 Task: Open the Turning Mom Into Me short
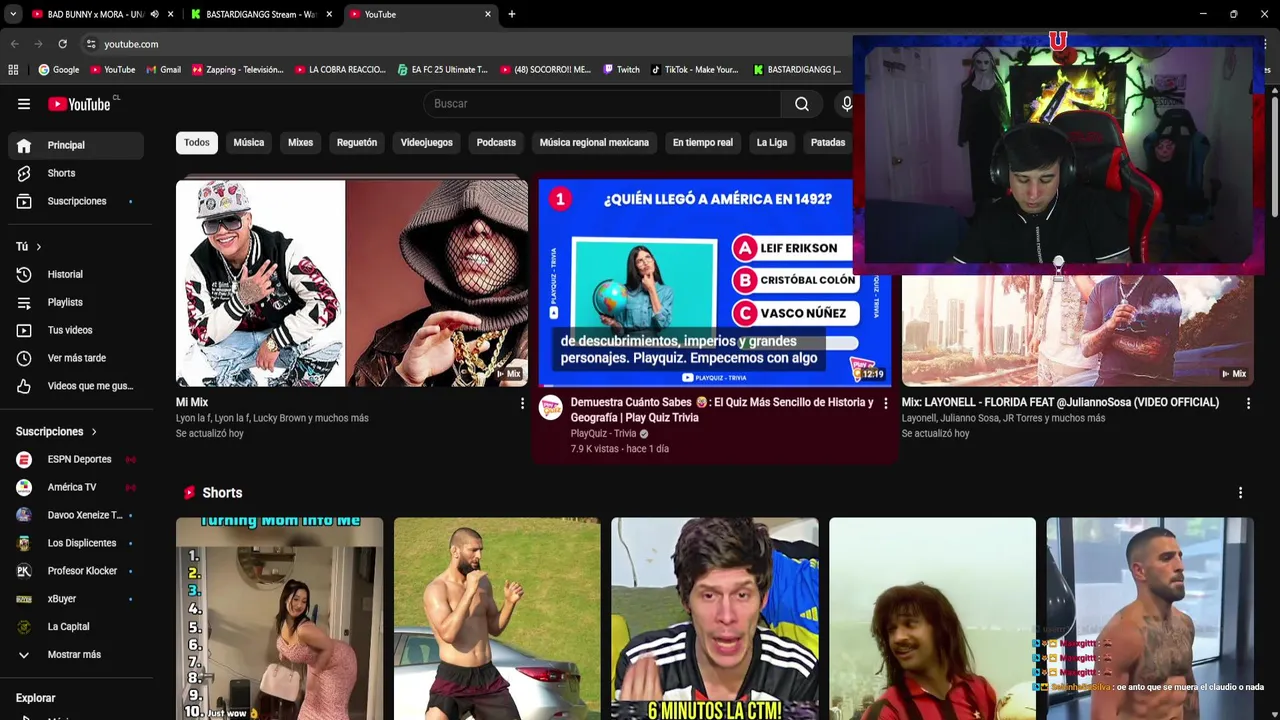click(x=280, y=618)
